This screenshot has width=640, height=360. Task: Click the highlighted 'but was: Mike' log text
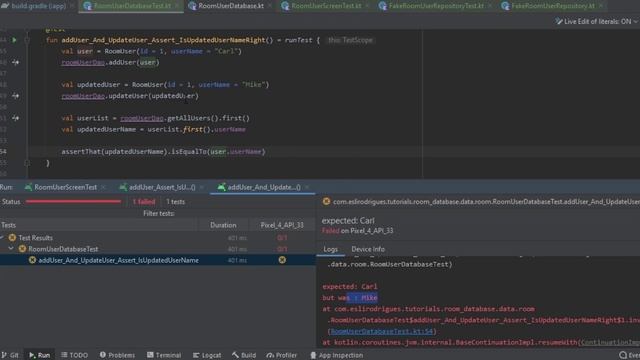(x=350, y=298)
